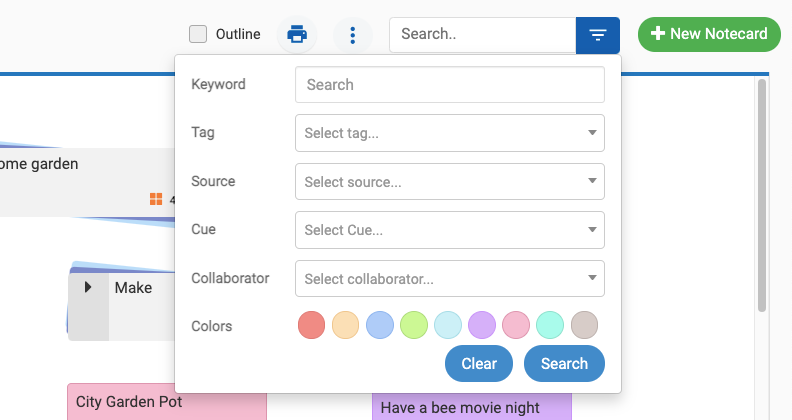
Task: Open the Select Cue dropdown
Action: click(x=449, y=230)
